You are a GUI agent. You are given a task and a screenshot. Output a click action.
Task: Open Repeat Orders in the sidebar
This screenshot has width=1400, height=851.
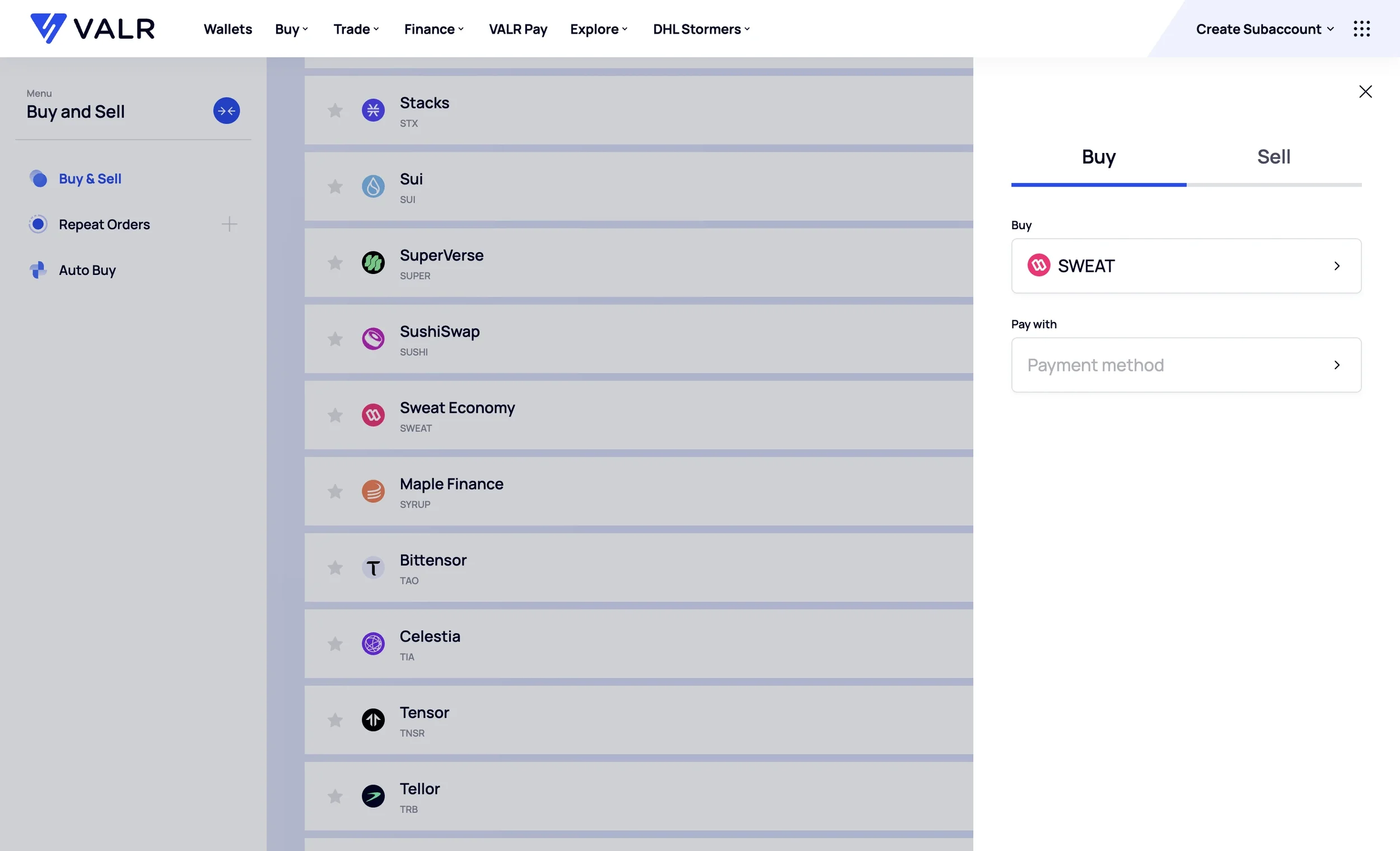click(x=104, y=225)
